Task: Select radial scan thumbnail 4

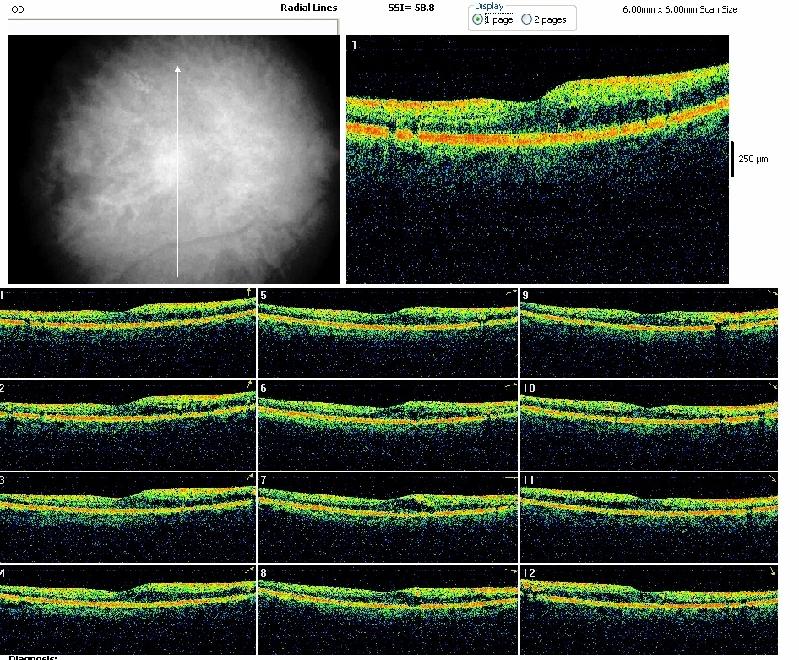Action: point(128,608)
